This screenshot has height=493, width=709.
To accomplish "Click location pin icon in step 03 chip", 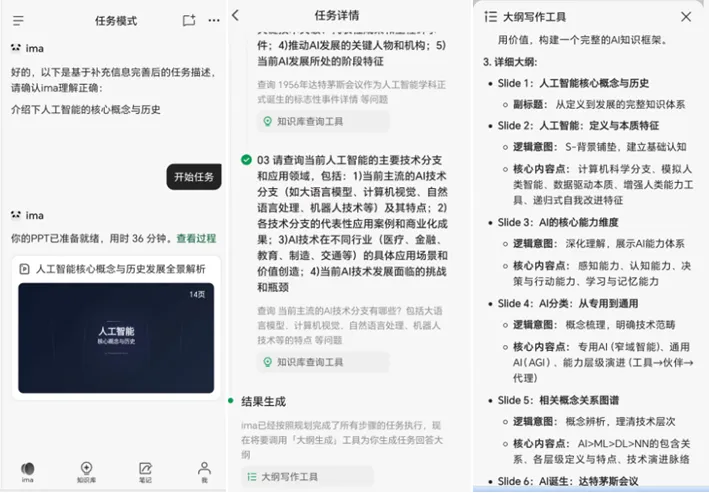I will [267, 362].
